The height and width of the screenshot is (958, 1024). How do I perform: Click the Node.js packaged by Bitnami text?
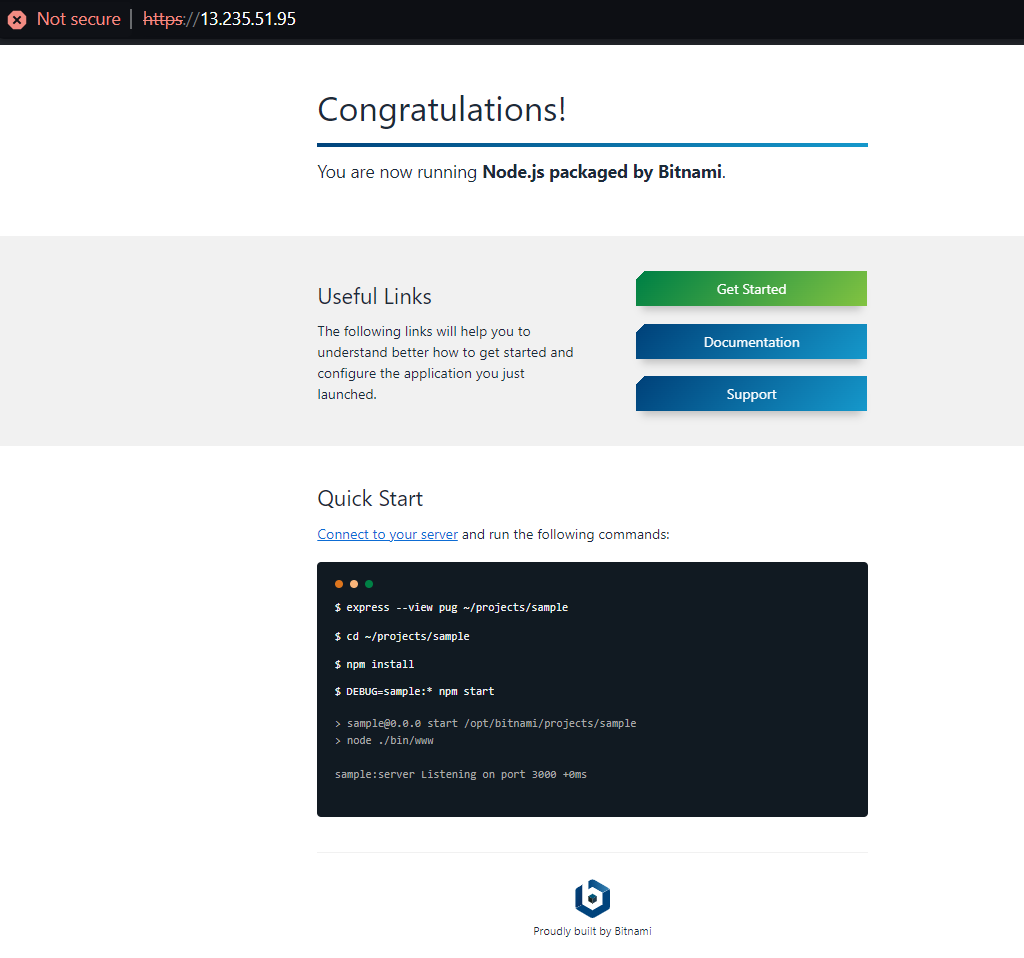(602, 172)
